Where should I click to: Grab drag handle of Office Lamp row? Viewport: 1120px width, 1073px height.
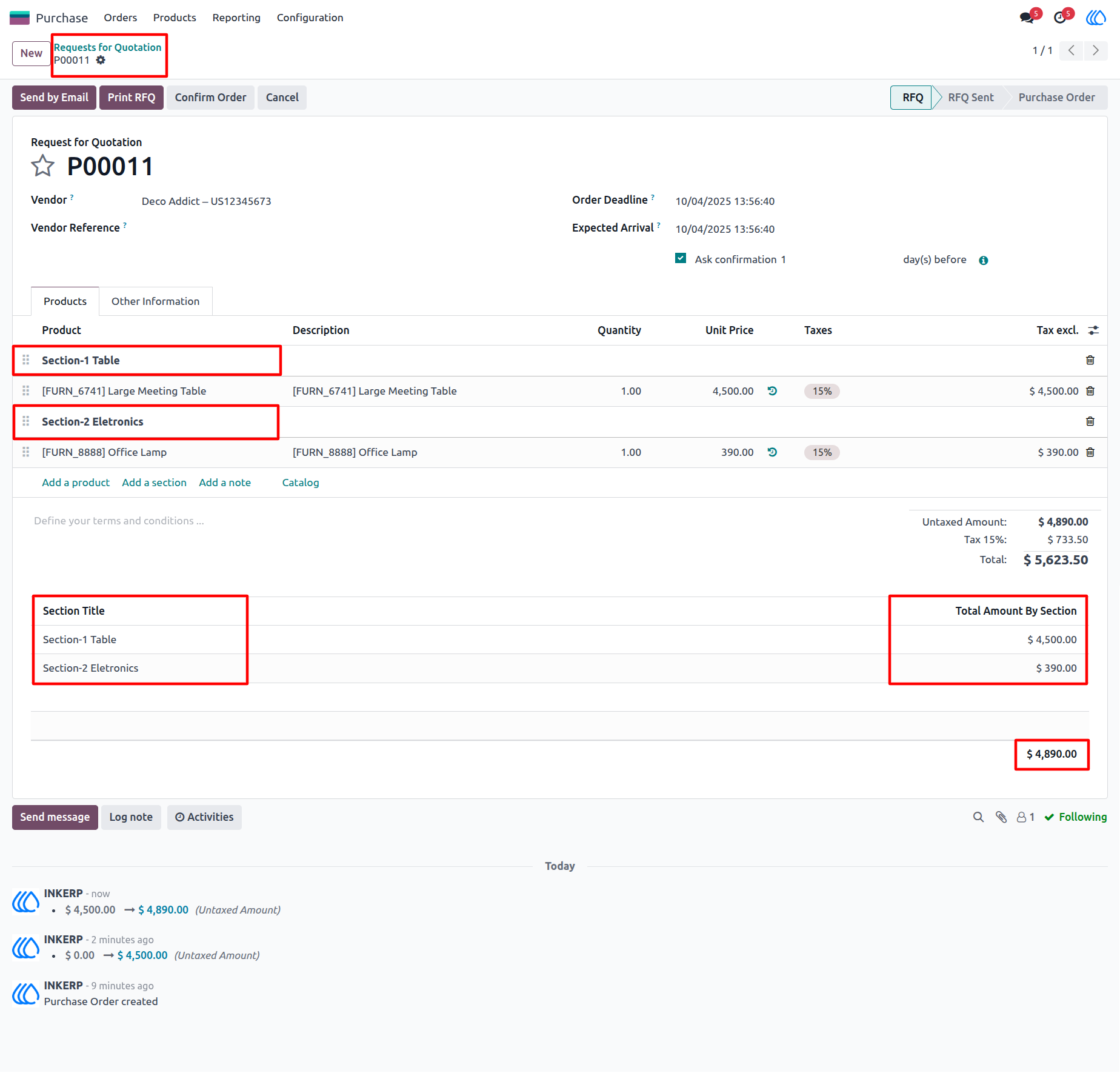tap(25, 452)
